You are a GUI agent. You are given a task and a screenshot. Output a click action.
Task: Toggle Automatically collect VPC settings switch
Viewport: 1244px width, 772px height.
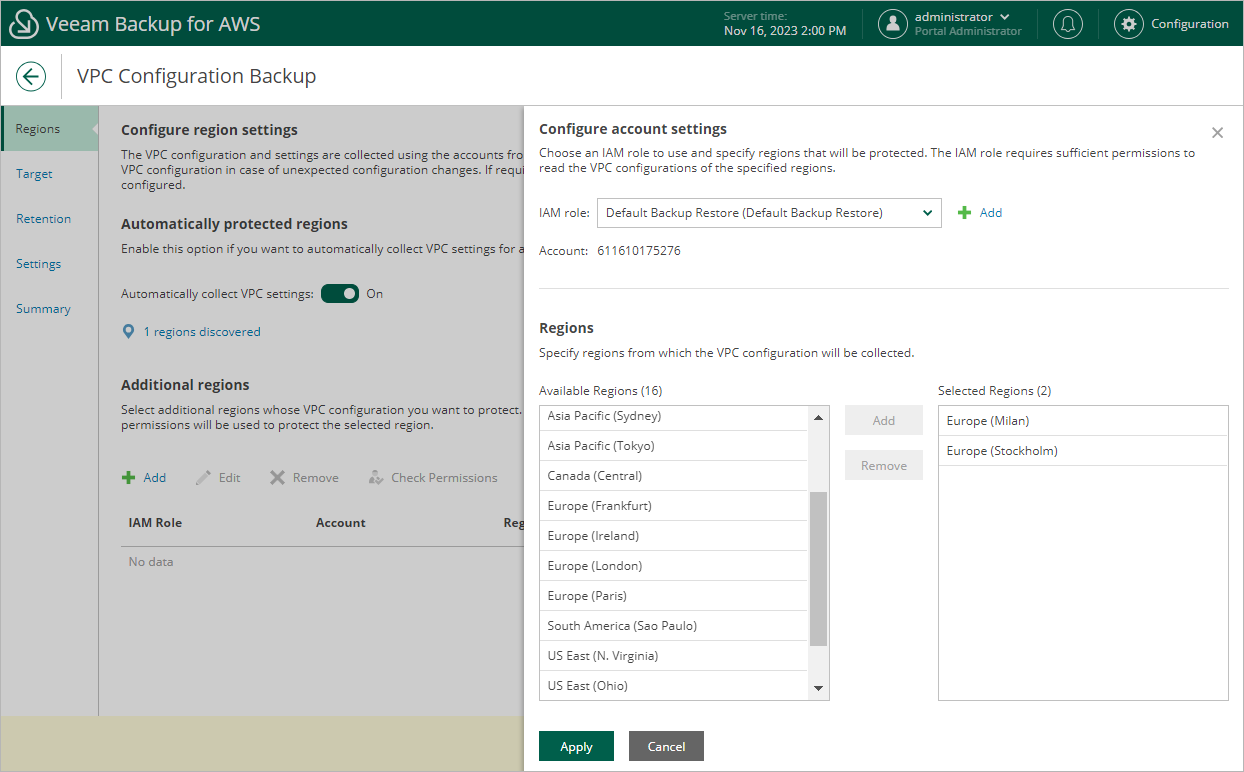click(340, 294)
